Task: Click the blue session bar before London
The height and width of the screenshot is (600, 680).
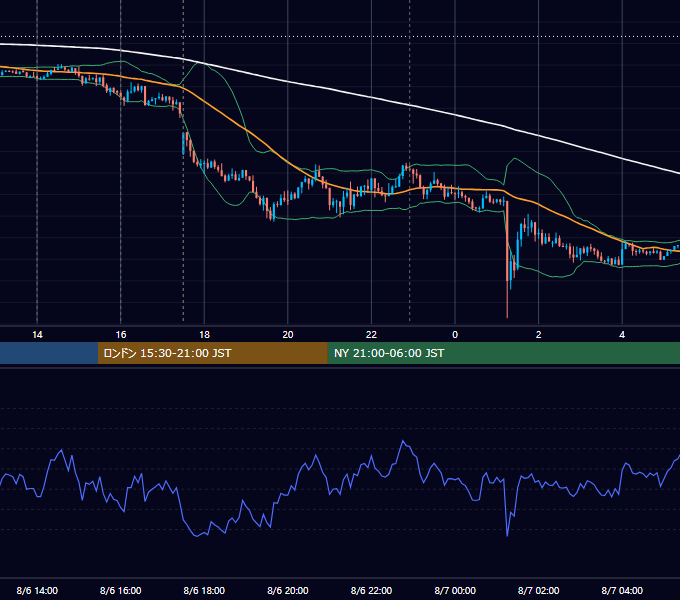Action: point(49,353)
